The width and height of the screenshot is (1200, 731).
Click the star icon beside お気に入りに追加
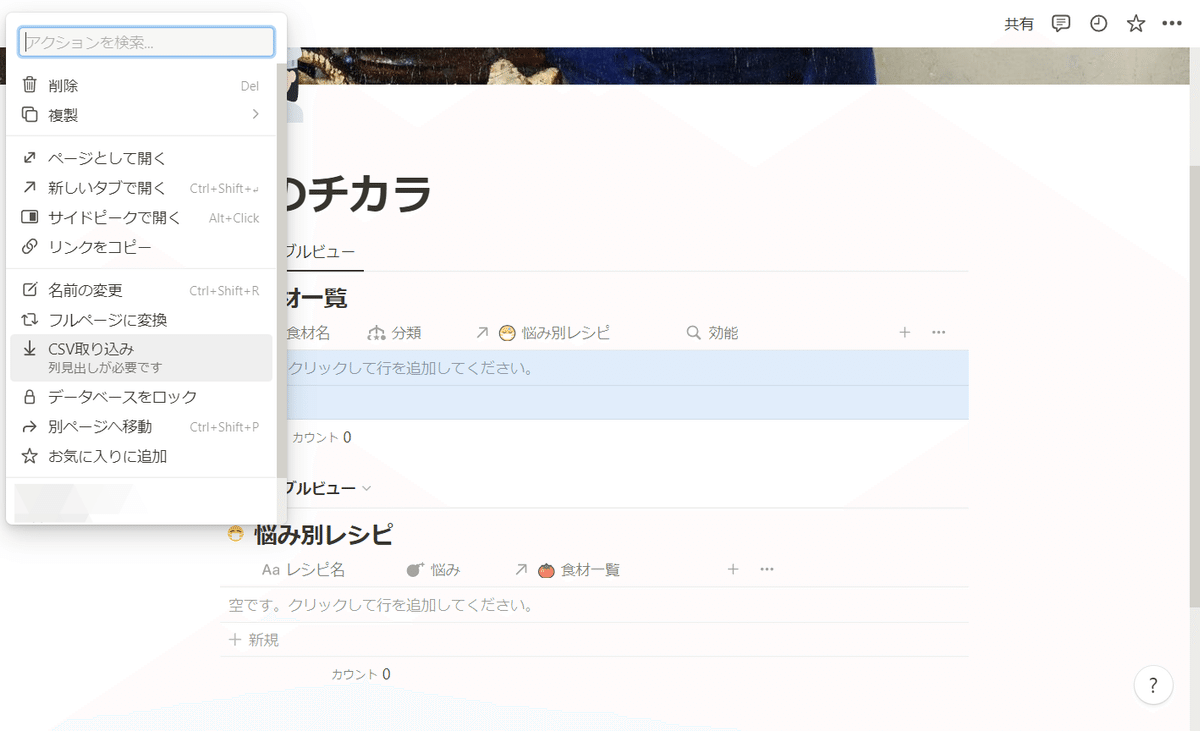click(30, 456)
